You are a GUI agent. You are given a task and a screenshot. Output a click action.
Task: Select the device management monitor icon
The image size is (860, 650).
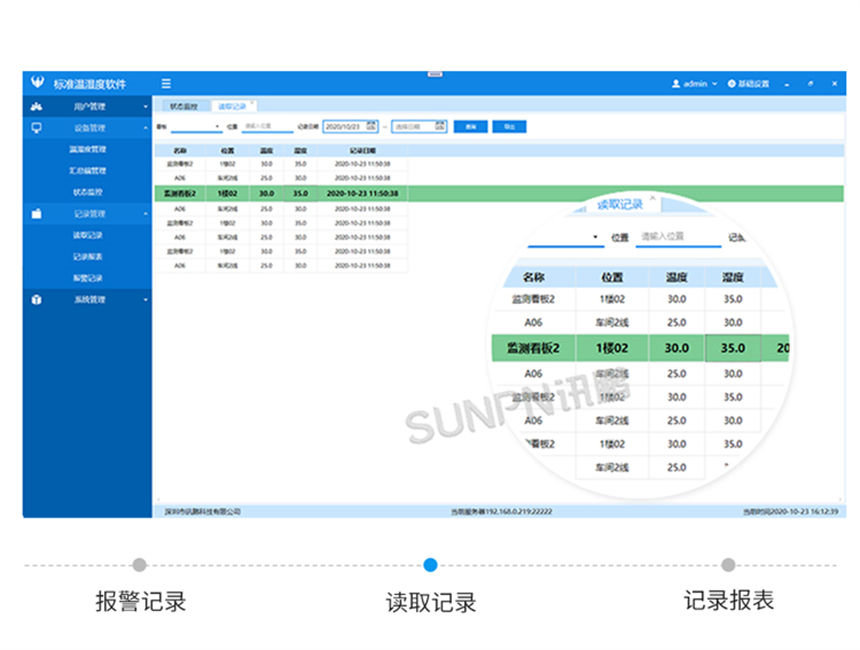pyautogui.click(x=38, y=129)
